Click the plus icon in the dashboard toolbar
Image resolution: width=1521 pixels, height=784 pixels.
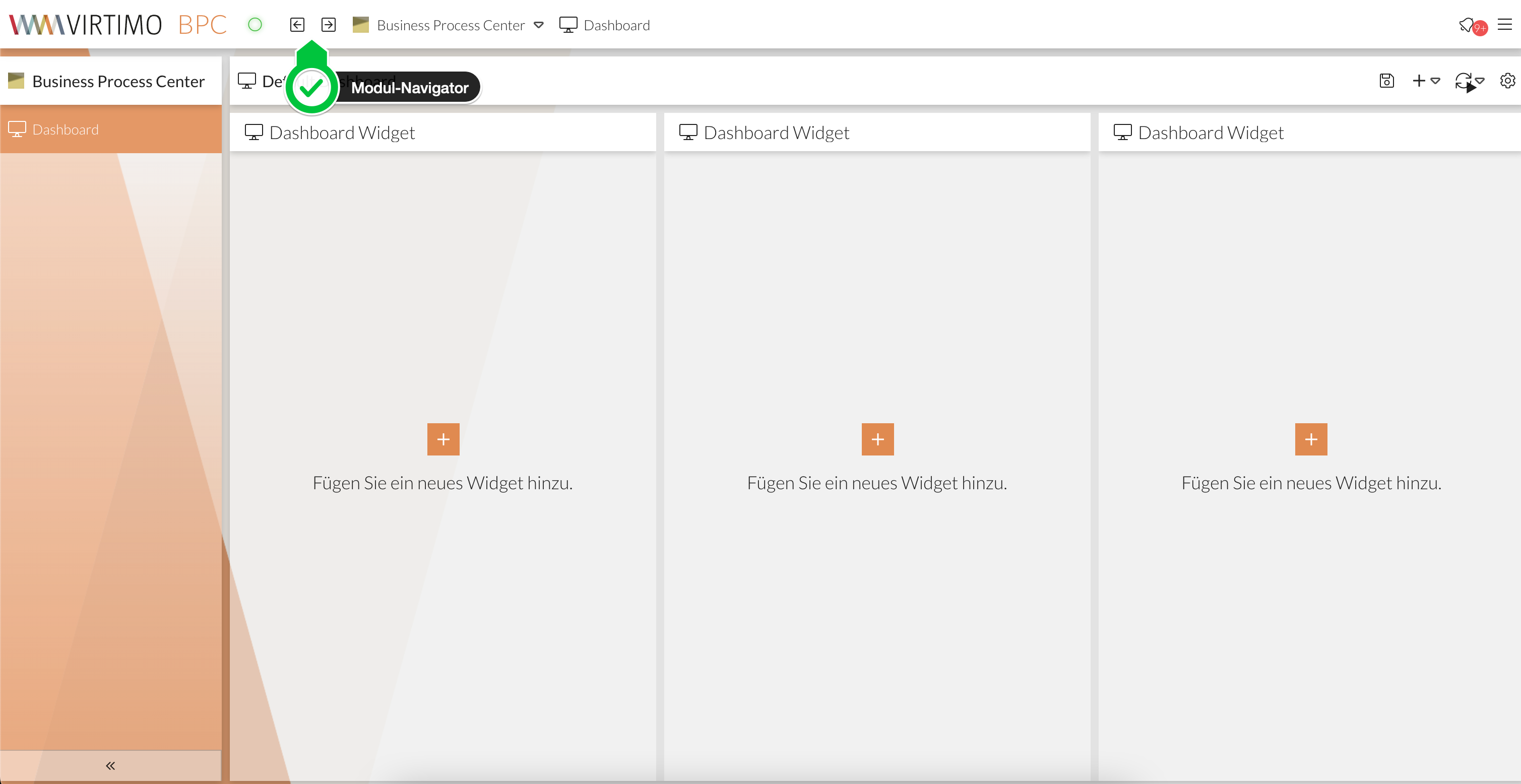click(1418, 81)
